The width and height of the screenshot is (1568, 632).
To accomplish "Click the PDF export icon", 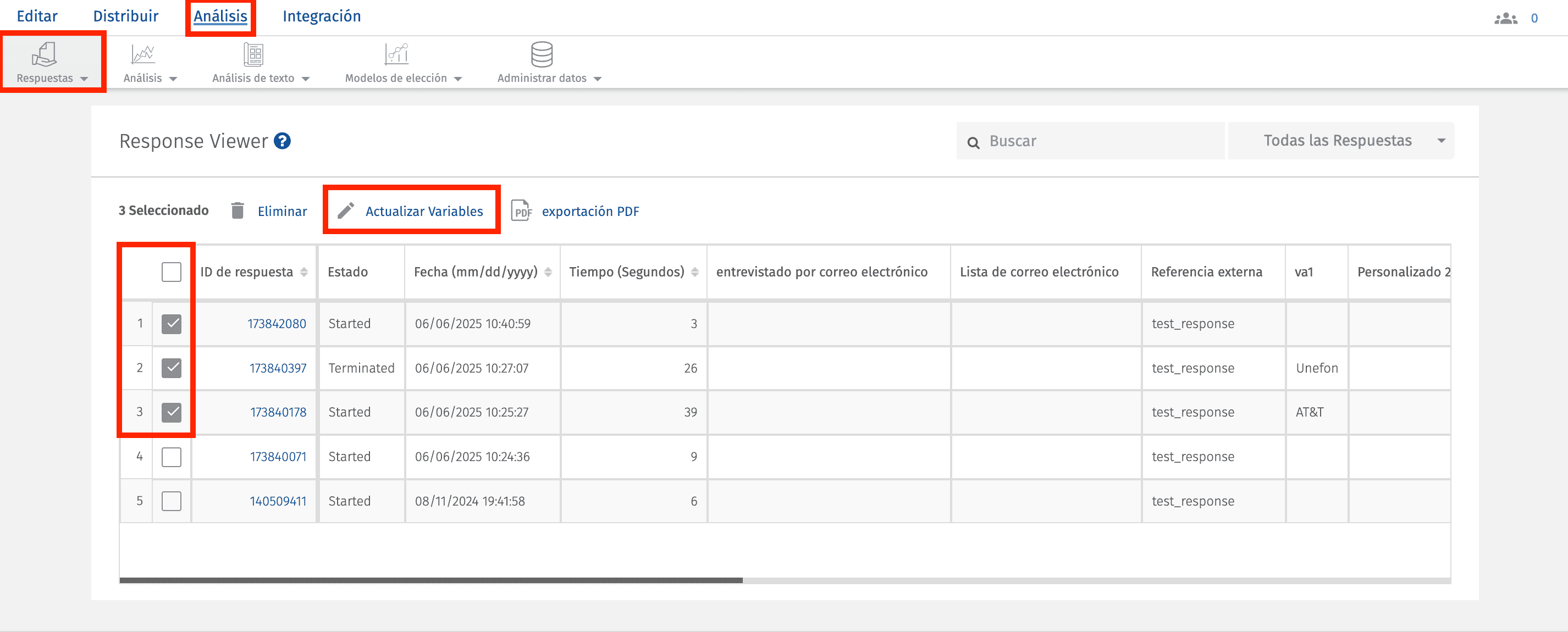I will (521, 211).
